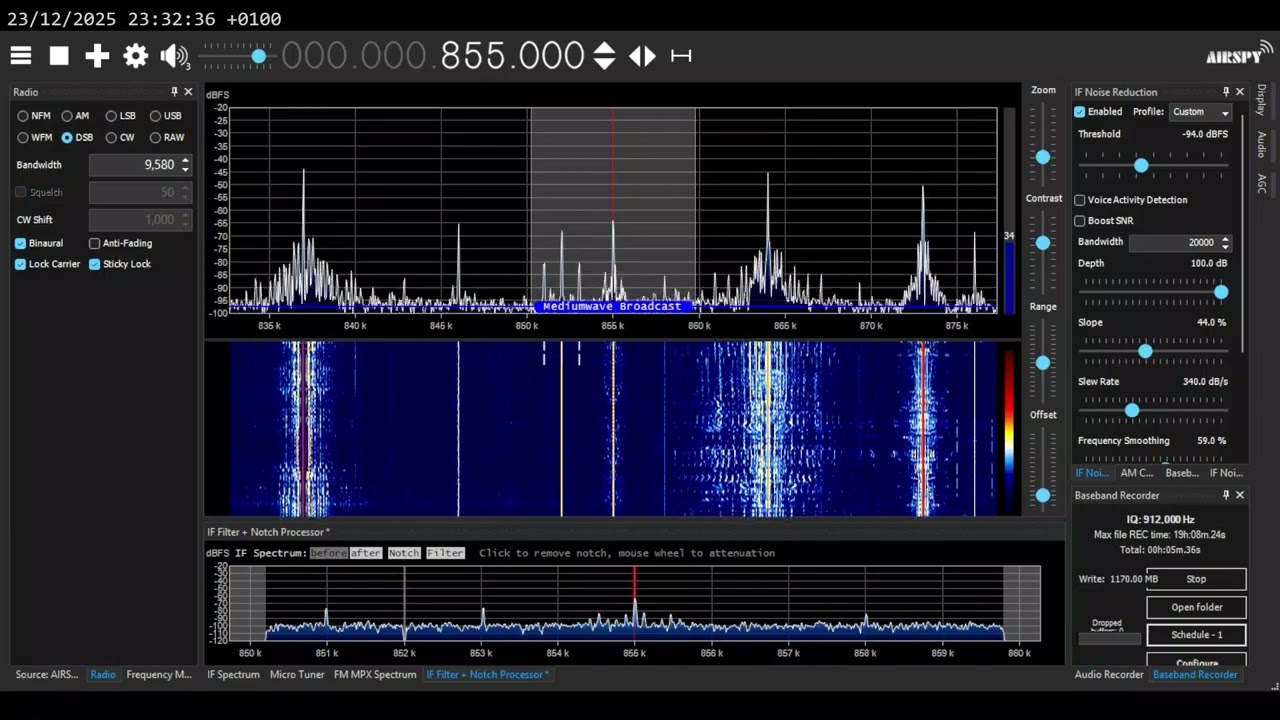This screenshot has height=720, width=1280.
Task: Open the AGC side tab
Action: 1262,184
